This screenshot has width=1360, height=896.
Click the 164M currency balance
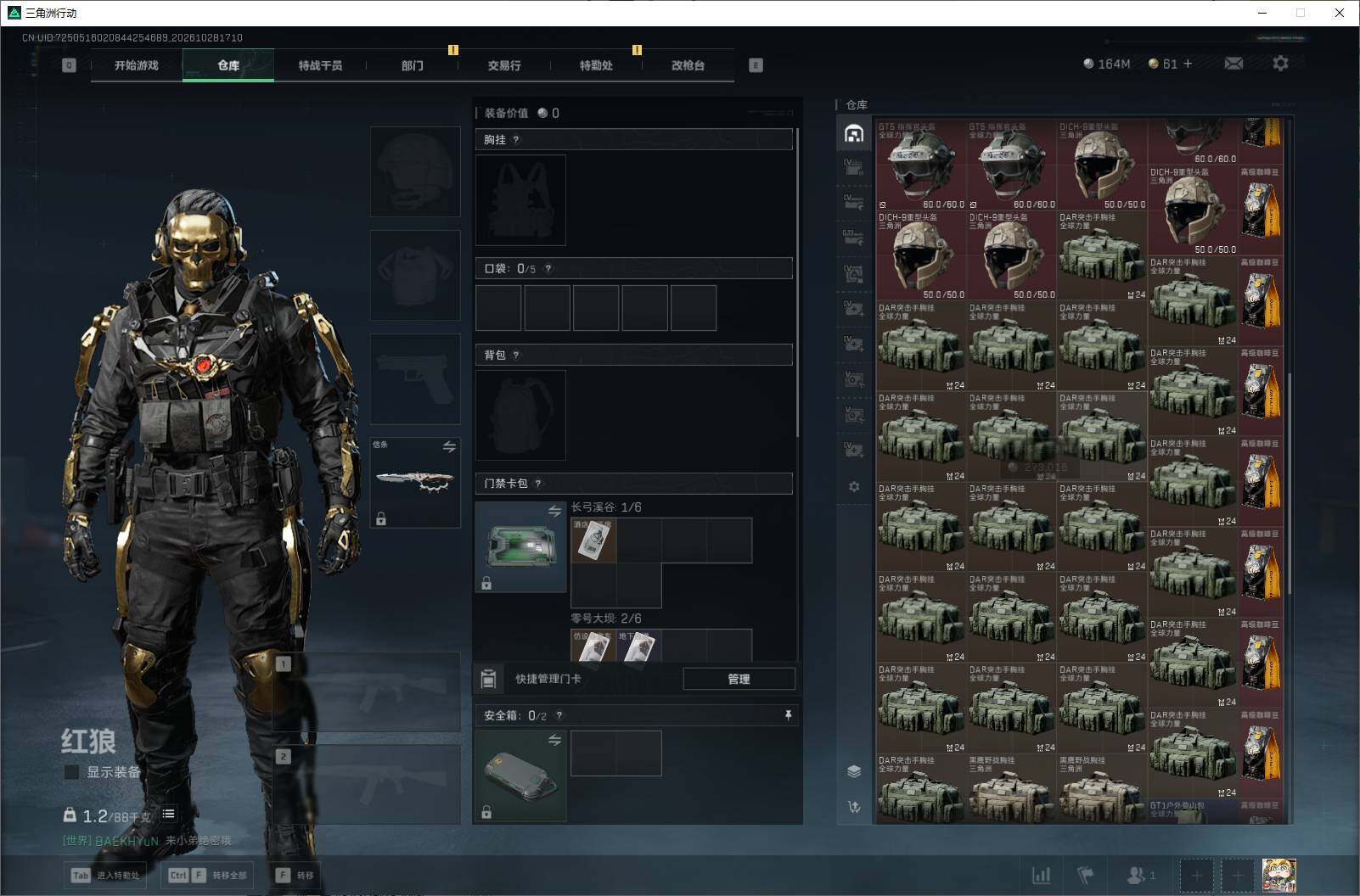coord(1107,64)
